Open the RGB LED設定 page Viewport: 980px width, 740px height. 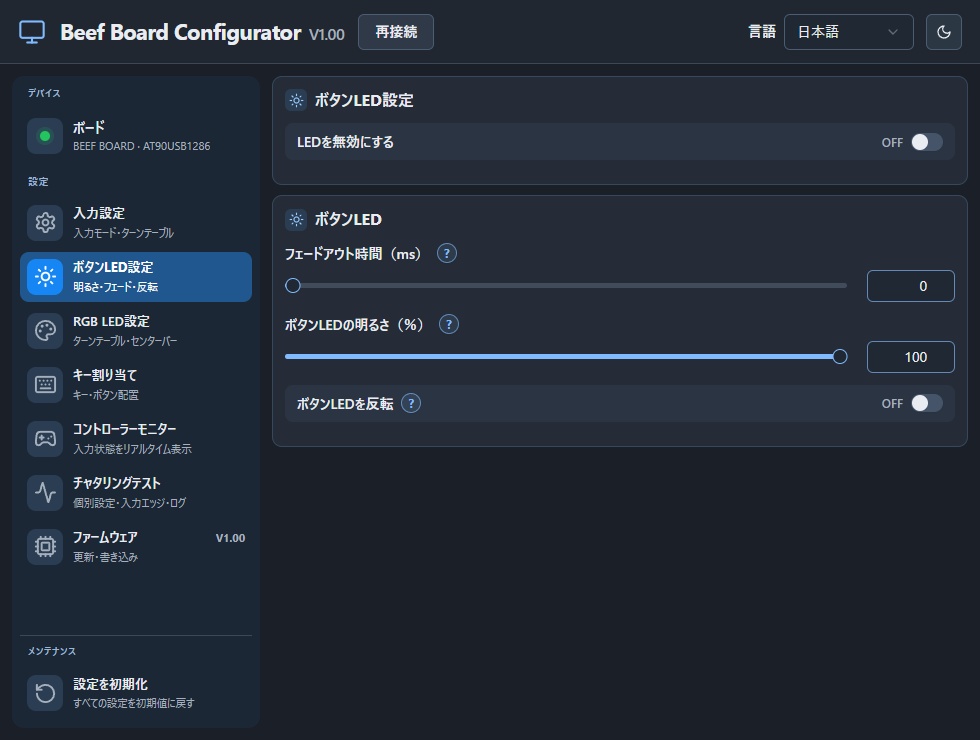[x=136, y=331]
